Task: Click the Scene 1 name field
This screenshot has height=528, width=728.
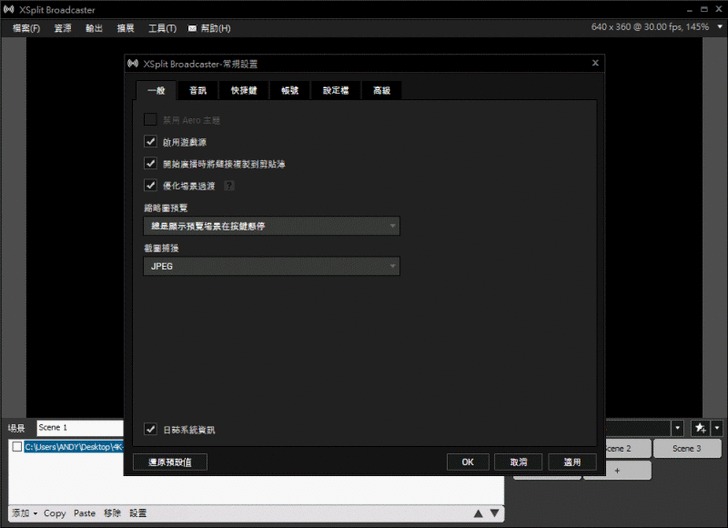Action: pyautogui.click(x=80, y=428)
